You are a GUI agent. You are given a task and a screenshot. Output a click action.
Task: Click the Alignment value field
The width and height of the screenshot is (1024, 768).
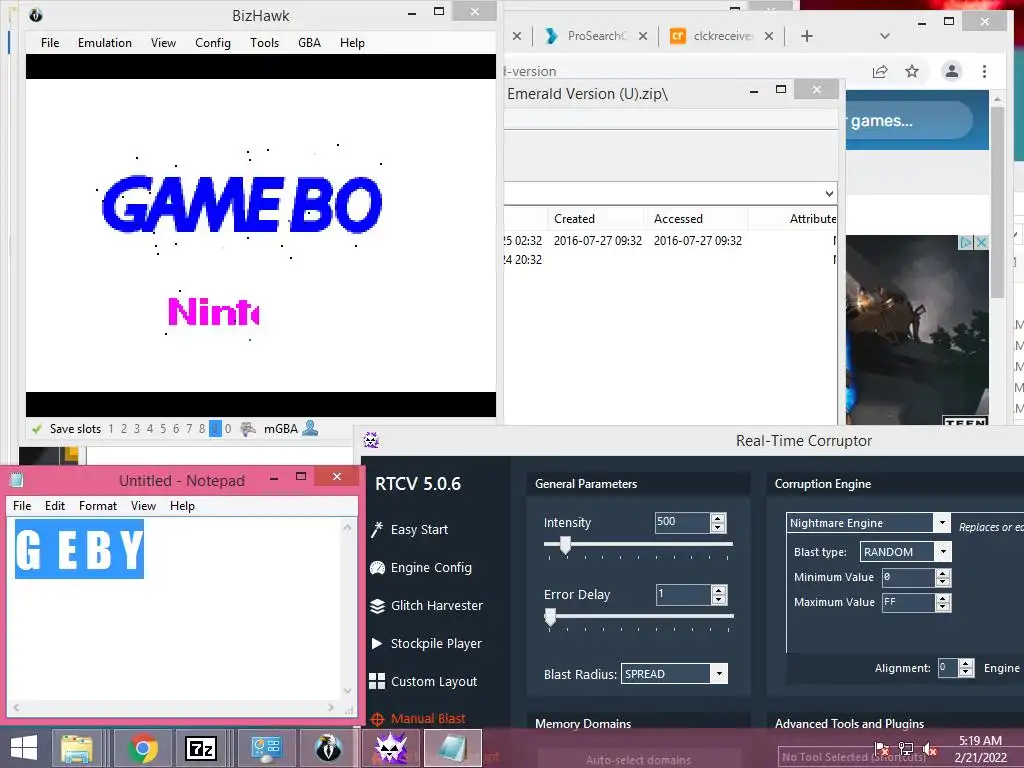click(947, 667)
